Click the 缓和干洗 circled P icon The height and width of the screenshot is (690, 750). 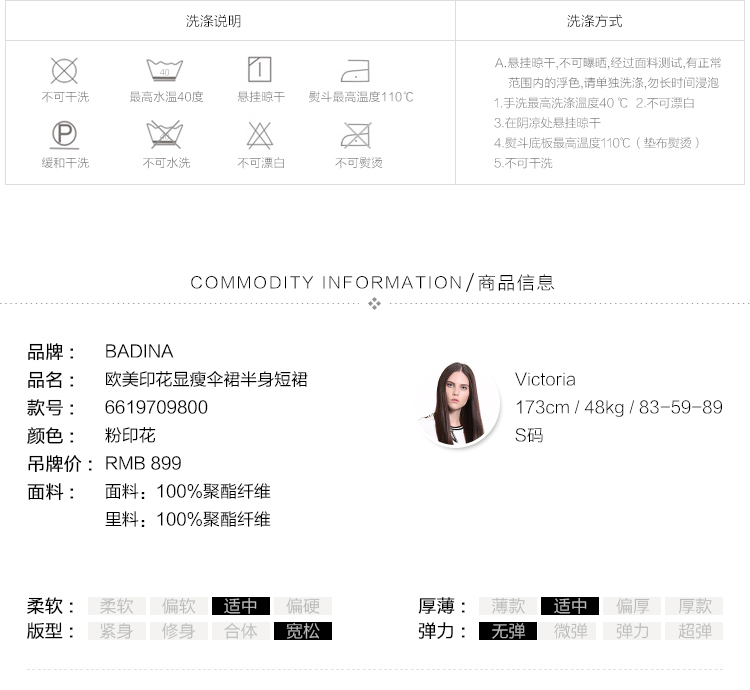pos(65,134)
